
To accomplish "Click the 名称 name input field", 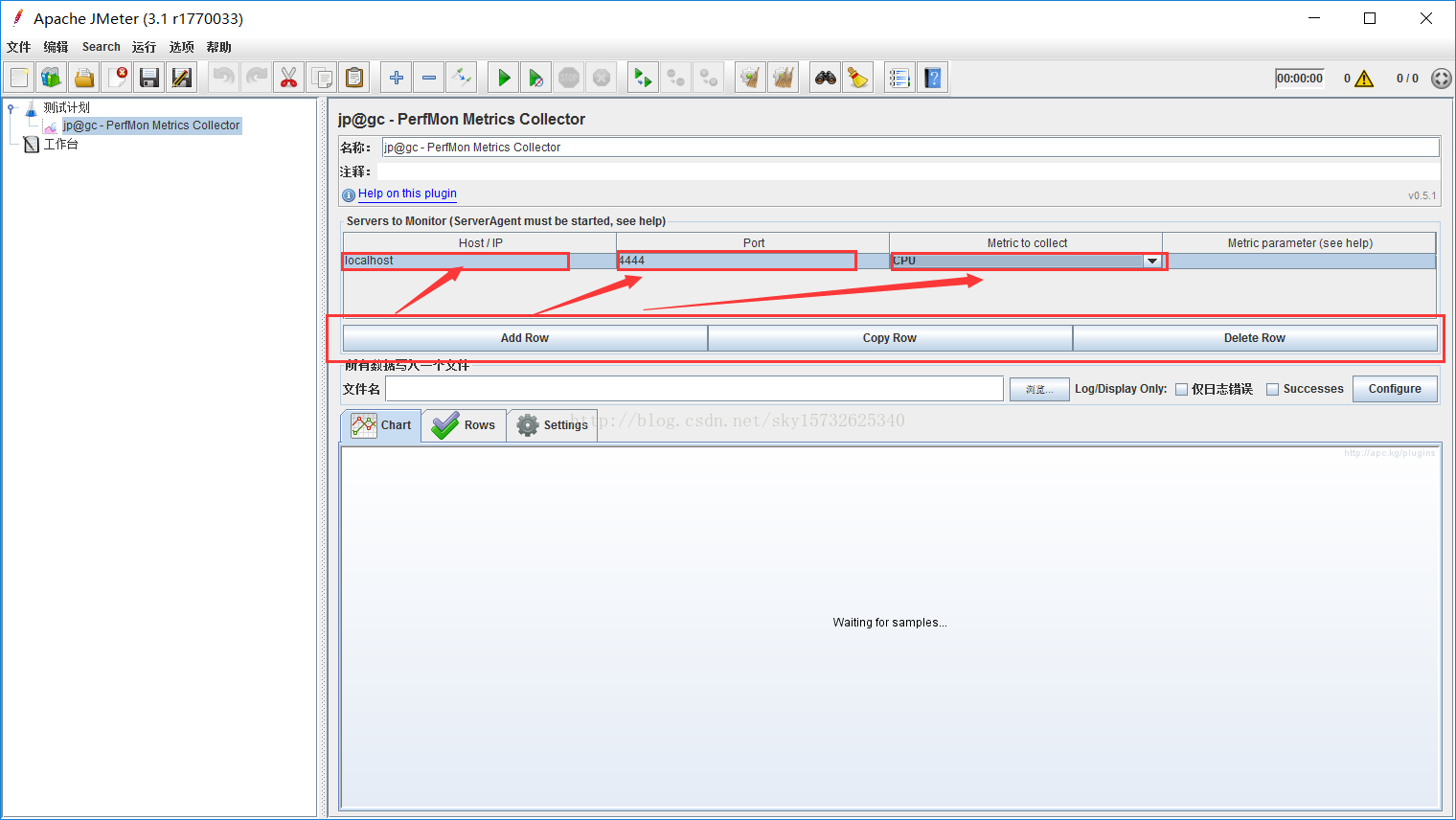I will [x=910, y=147].
